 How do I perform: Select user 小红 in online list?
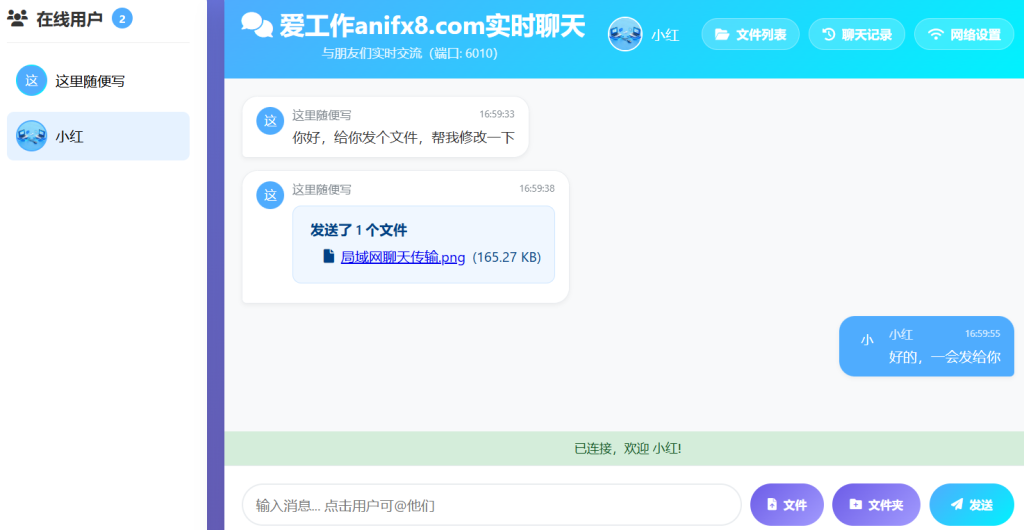click(98, 136)
